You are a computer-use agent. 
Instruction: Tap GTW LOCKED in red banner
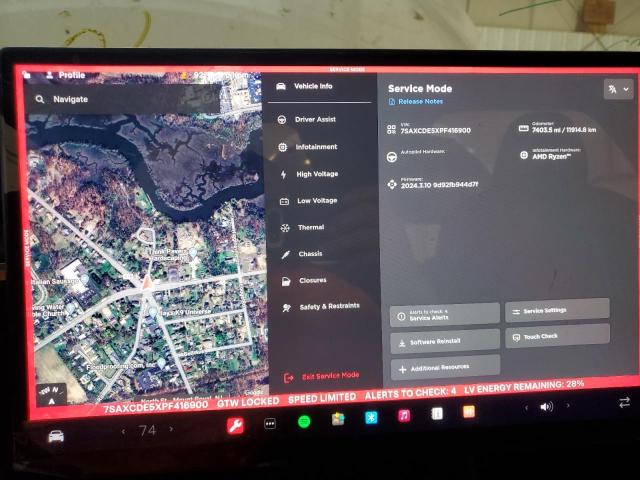point(248,402)
